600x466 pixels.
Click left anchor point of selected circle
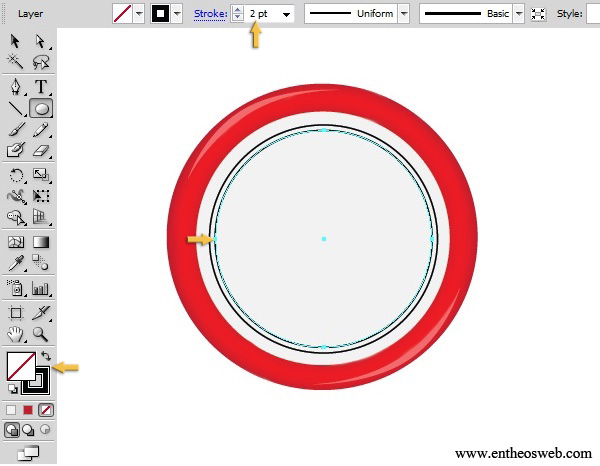click(215, 239)
